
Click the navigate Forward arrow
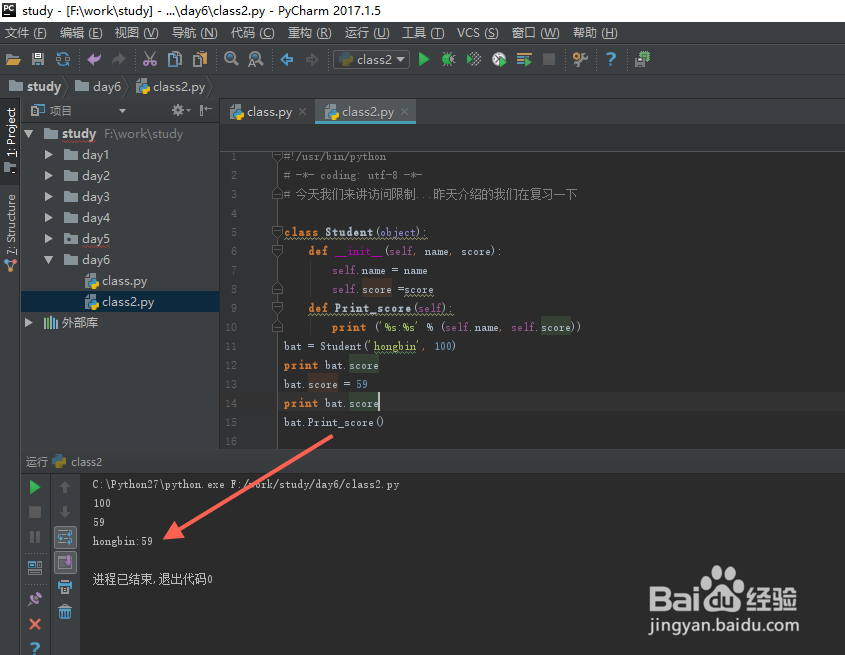[311, 59]
